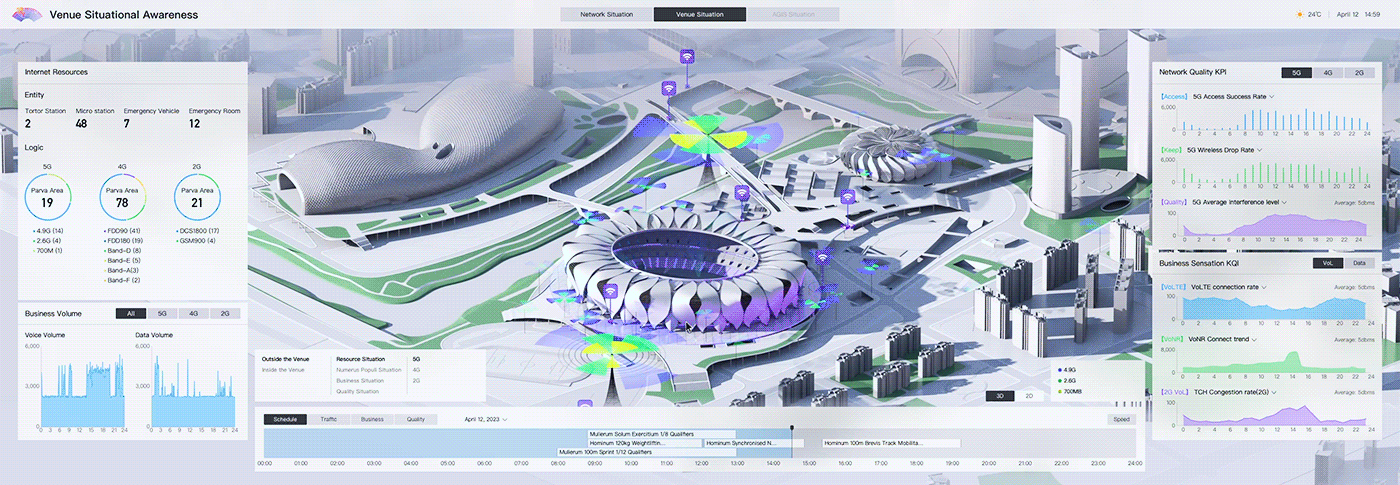Open the Traffic tab in timeline
This screenshot has height=485, width=1400.
coord(329,420)
